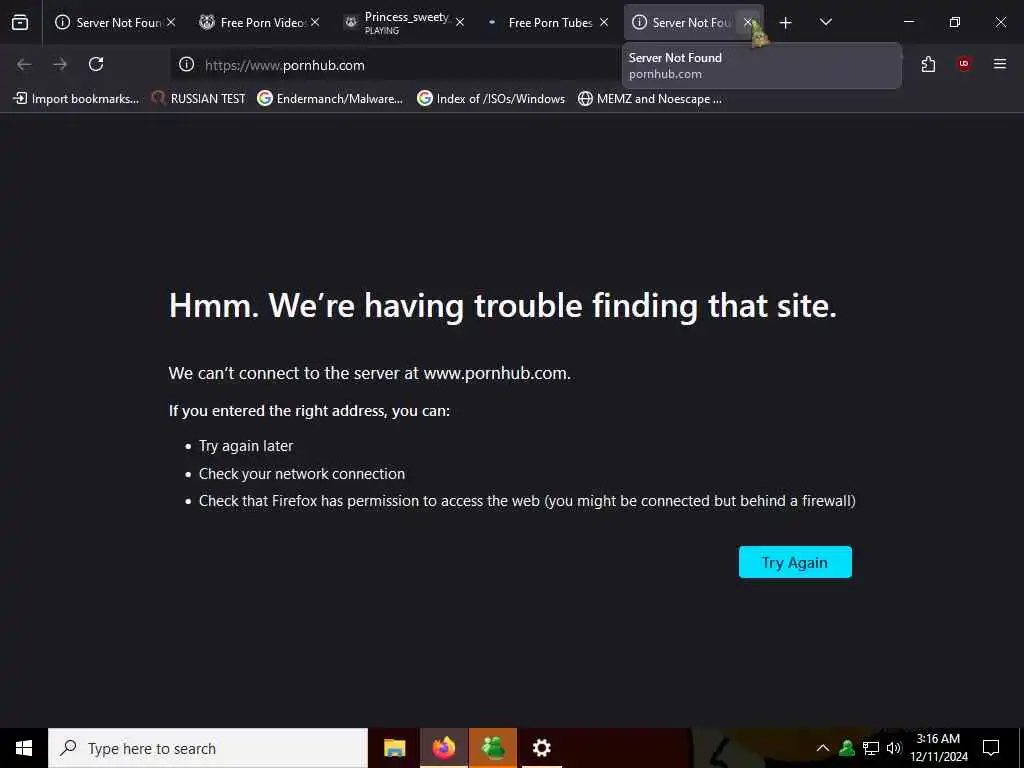Screen dimensions: 1024x768
Task: Open the MEMZ and Noescape bookmark
Action: click(x=650, y=99)
